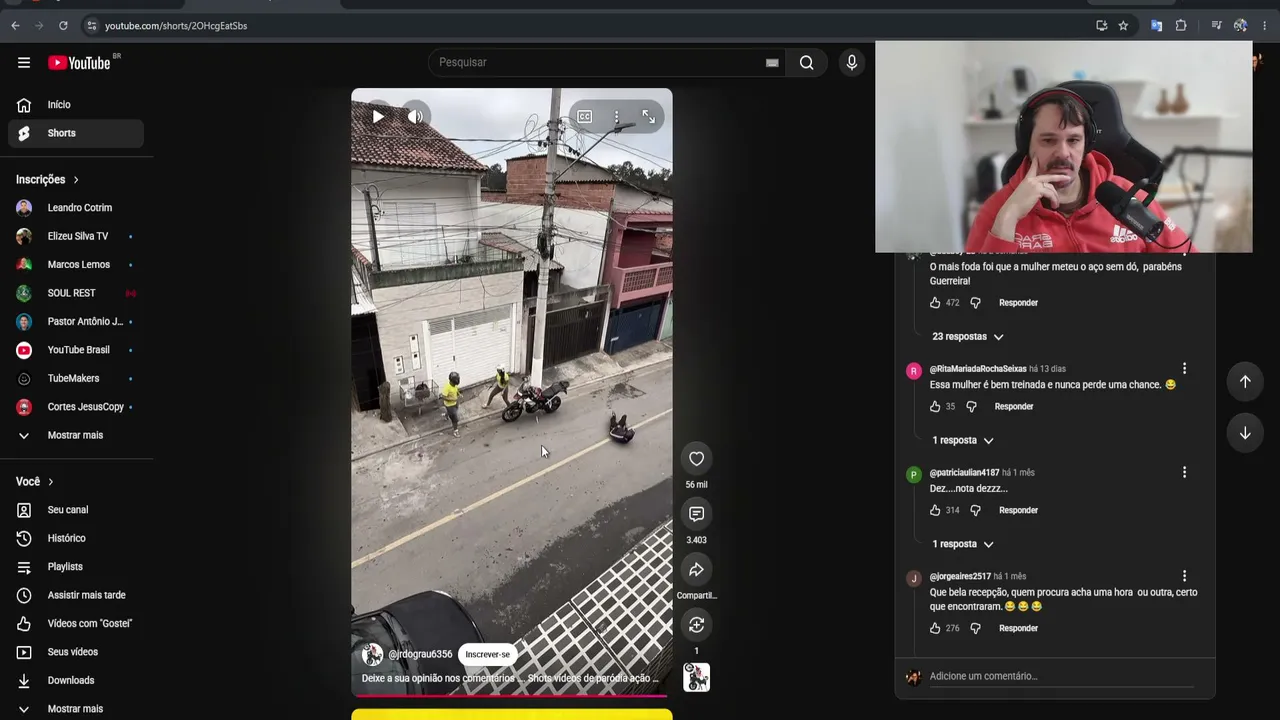Open TubeMakers channel
Image resolution: width=1280 pixels, height=720 pixels.
[x=76, y=378]
